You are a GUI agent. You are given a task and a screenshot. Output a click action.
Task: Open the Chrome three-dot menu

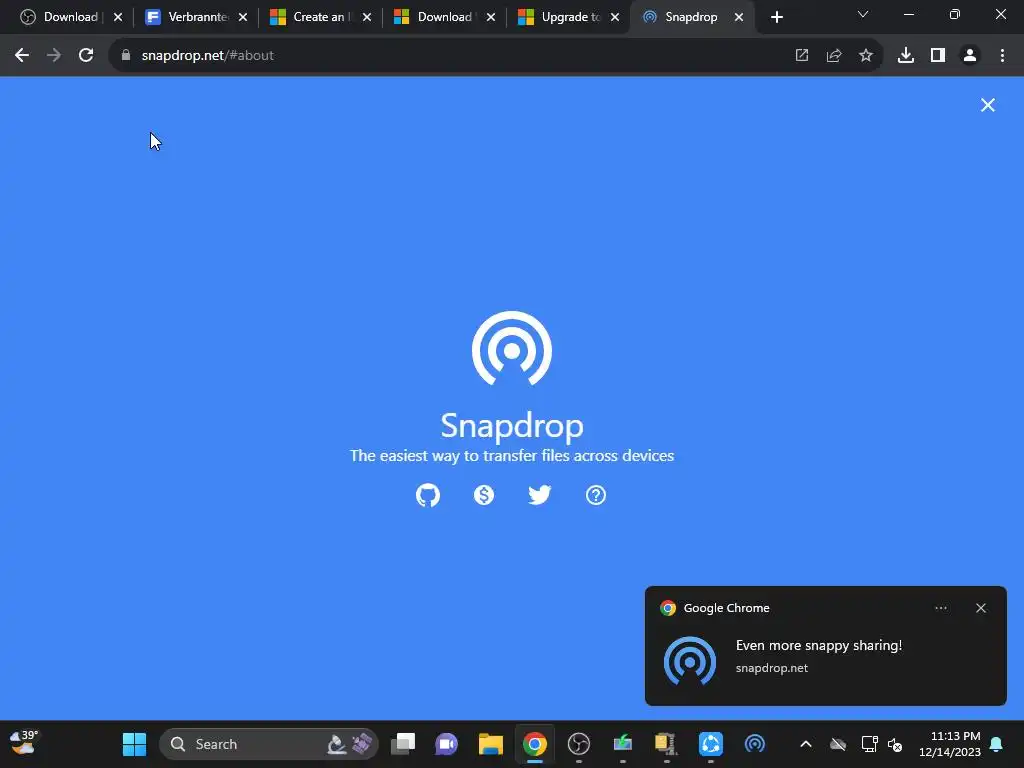tap(1002, 56)
